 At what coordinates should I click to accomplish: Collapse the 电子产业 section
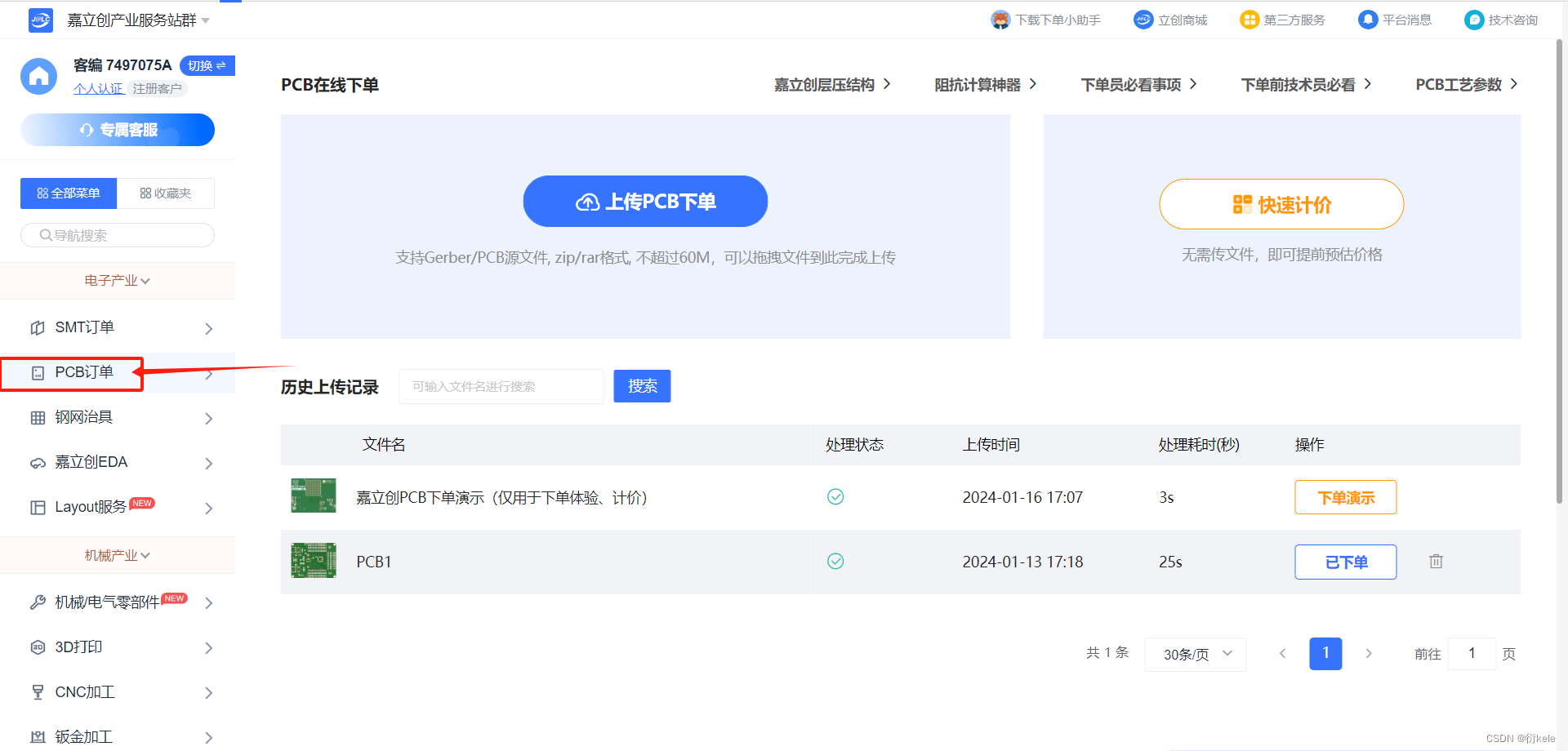[x=118, y=281]
